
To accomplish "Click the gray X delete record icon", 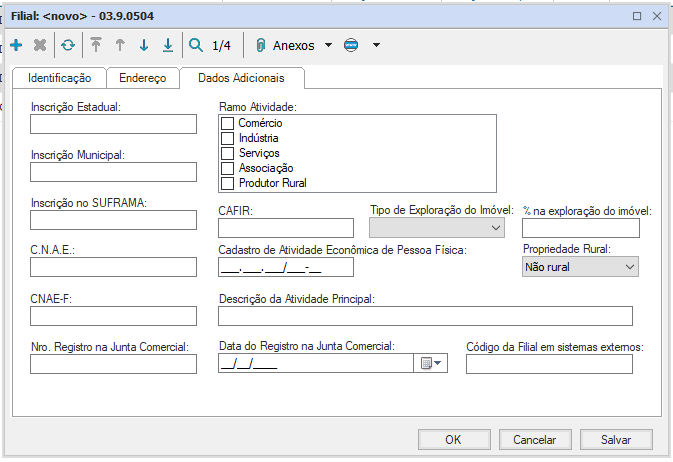I will (x=40, y=45).
